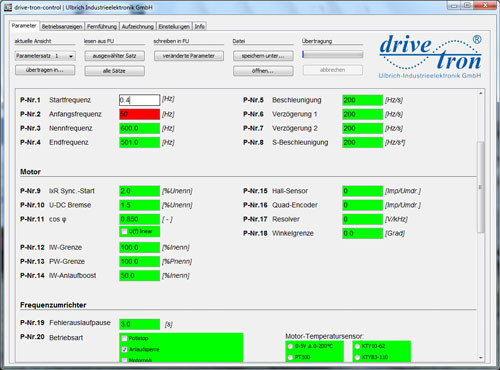The width and height of the screenshot is (500, 370).
Task: Click the 'Motor-Temperatursensor:' label
Action: point(324,336)
